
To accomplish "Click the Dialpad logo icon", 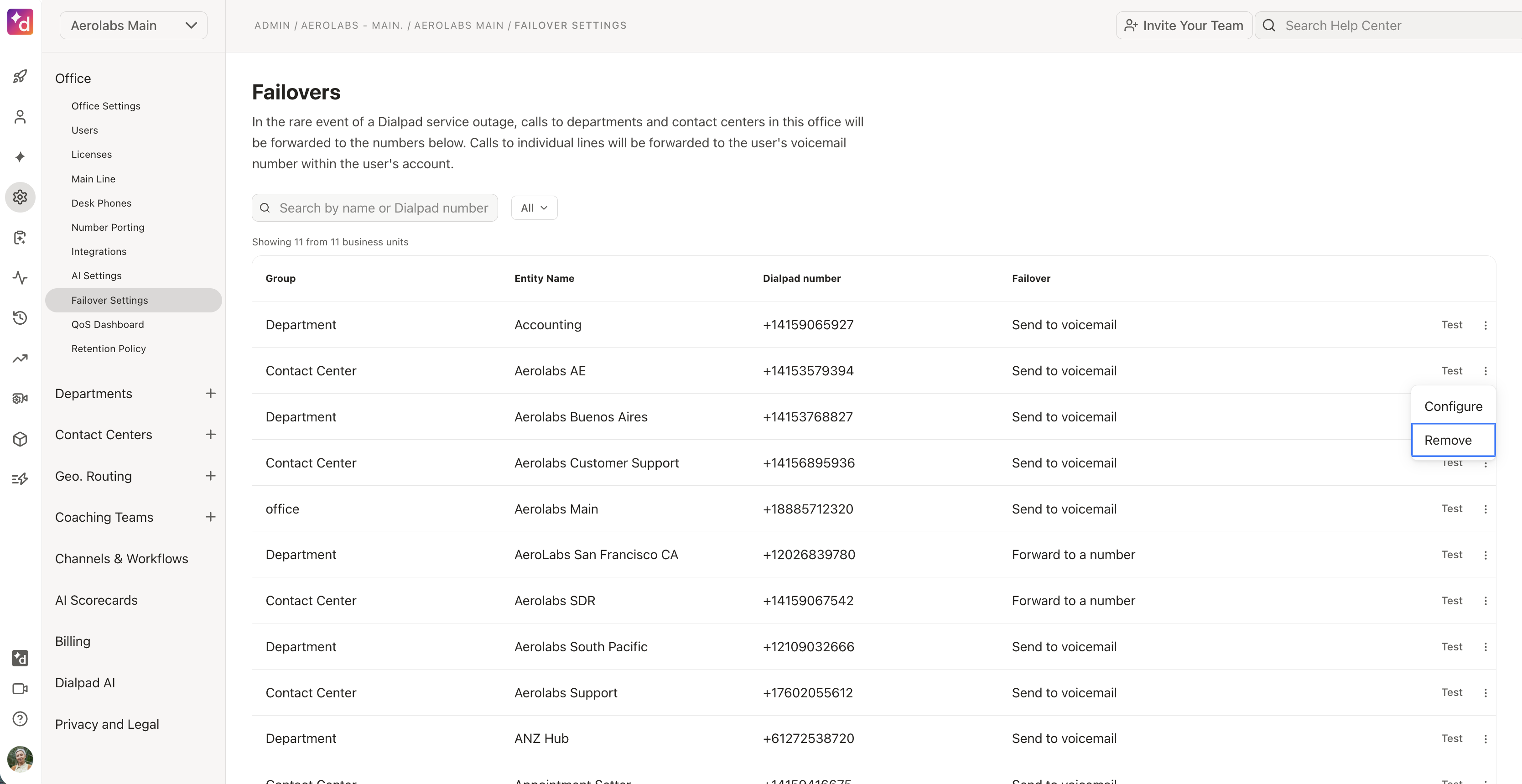I will click(x=20, y=22).
